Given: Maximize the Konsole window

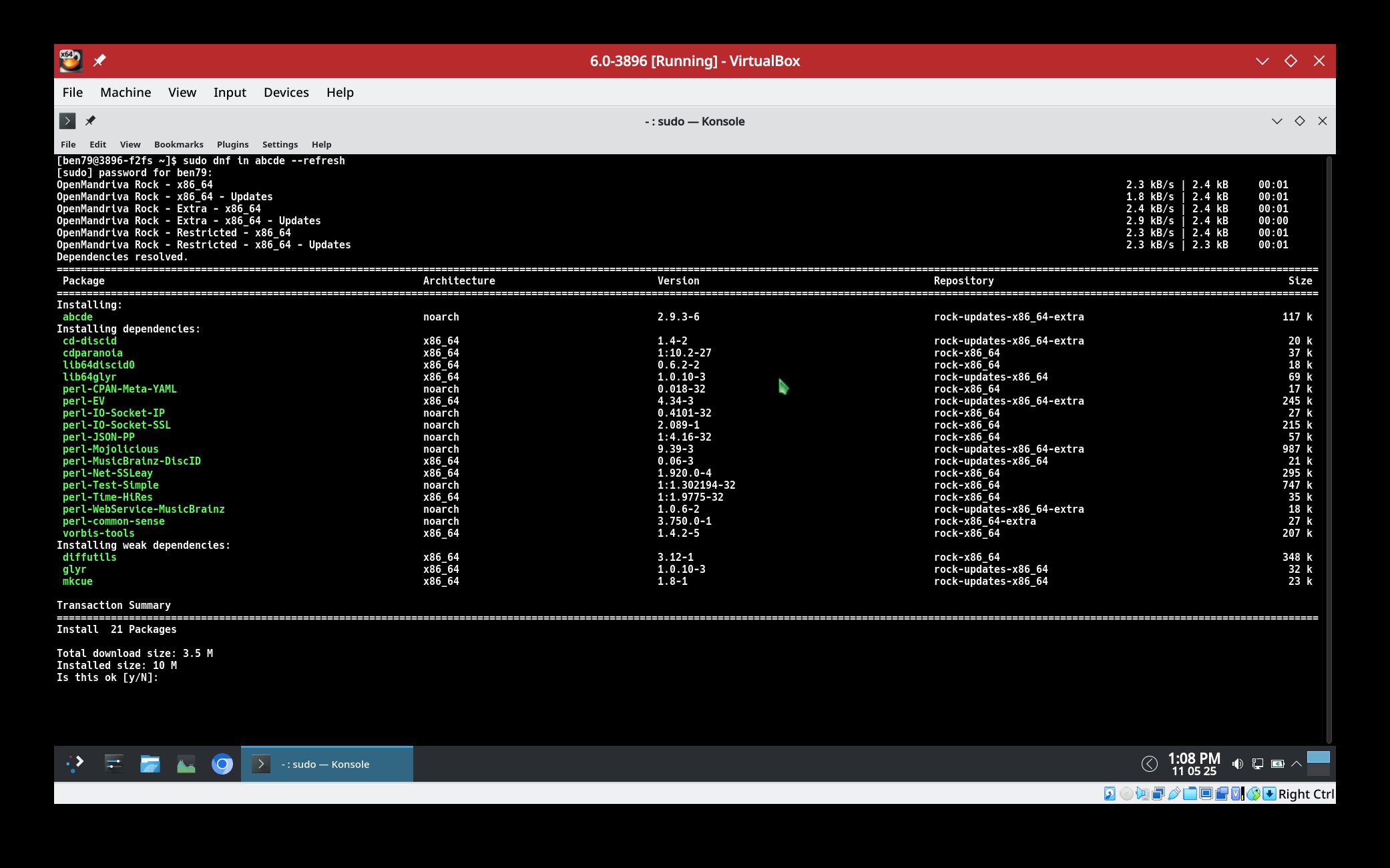Looking at the screenshot, I should click(x=1299, y=121).
